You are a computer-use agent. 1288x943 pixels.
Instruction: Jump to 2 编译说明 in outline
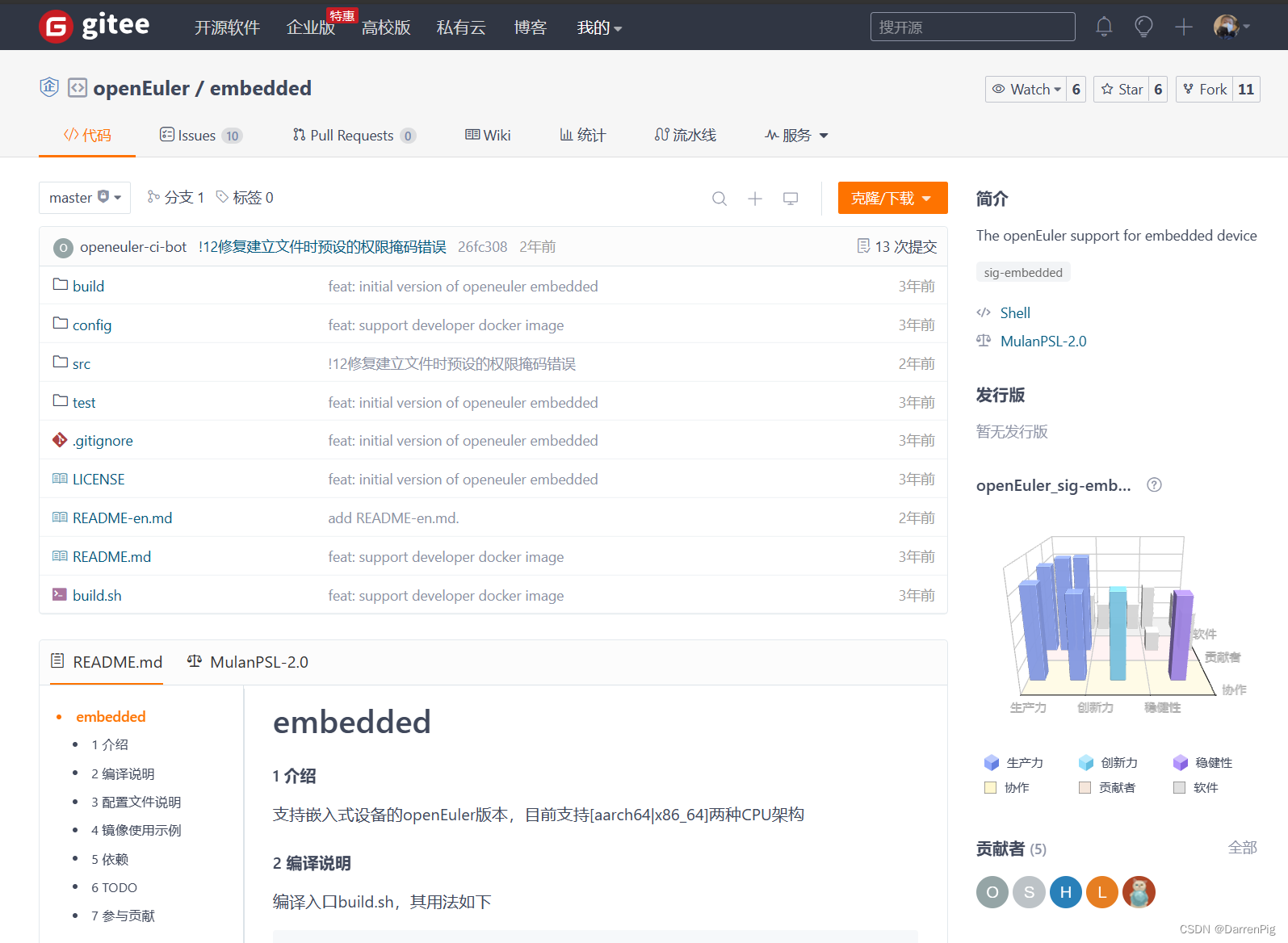click(123, 773)
